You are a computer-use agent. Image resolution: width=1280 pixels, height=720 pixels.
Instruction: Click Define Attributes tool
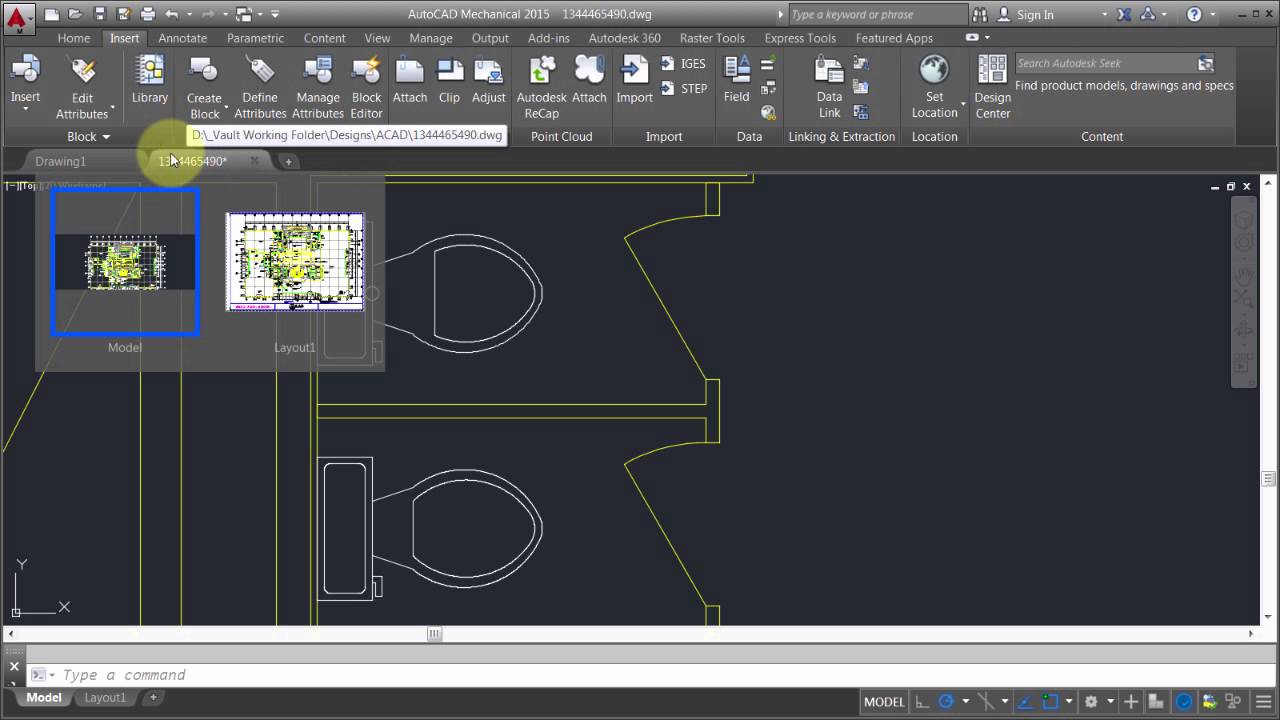tap(260, 88)
